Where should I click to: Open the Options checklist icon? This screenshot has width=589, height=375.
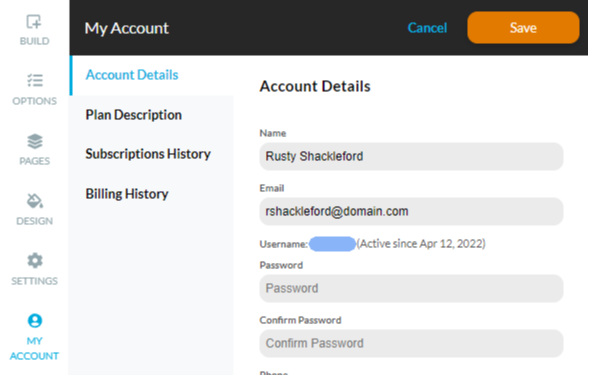coord(35,80)
